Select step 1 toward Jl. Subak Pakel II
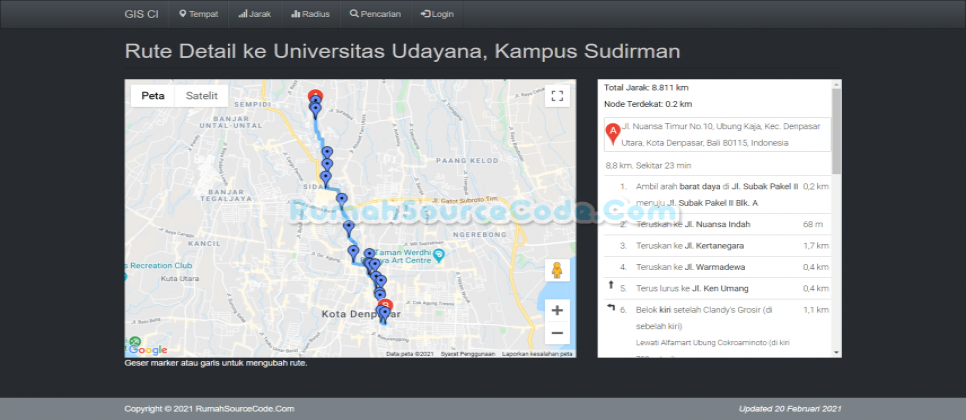 click(x=717, y=195)
